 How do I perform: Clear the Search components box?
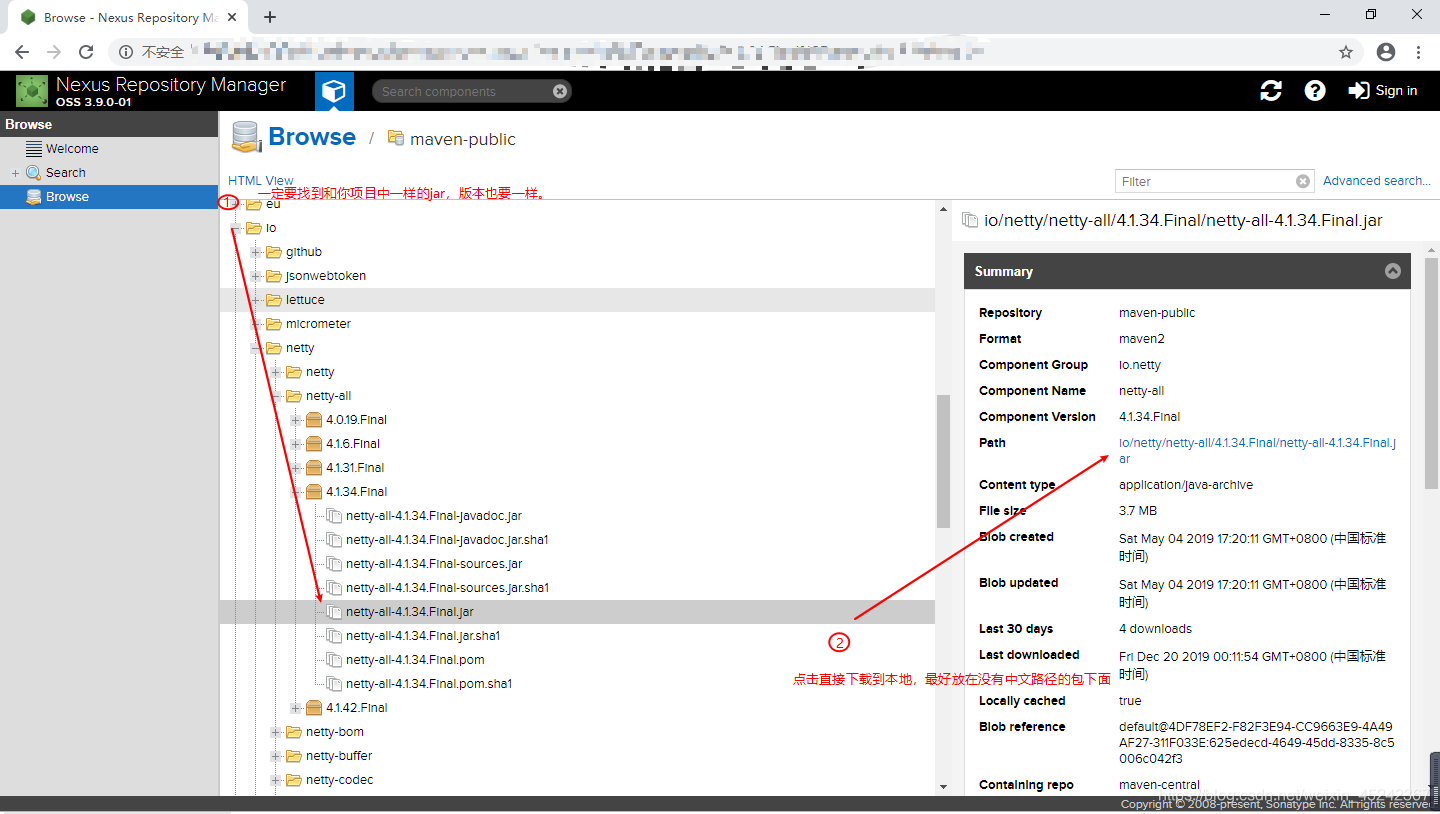pyautogui.click(x=560, y=91)
